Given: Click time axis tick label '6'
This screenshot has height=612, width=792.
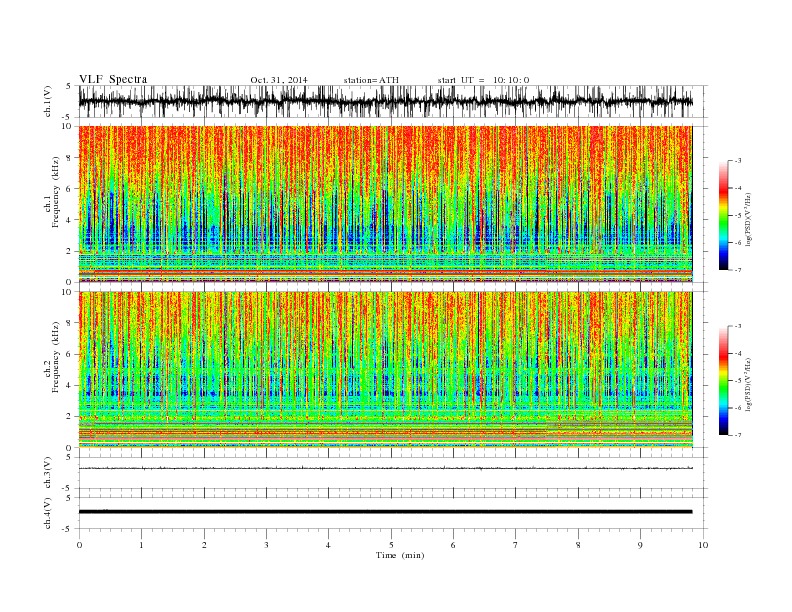Looking at the screenshot, I should pyautogui.click(x=453, y=545).
